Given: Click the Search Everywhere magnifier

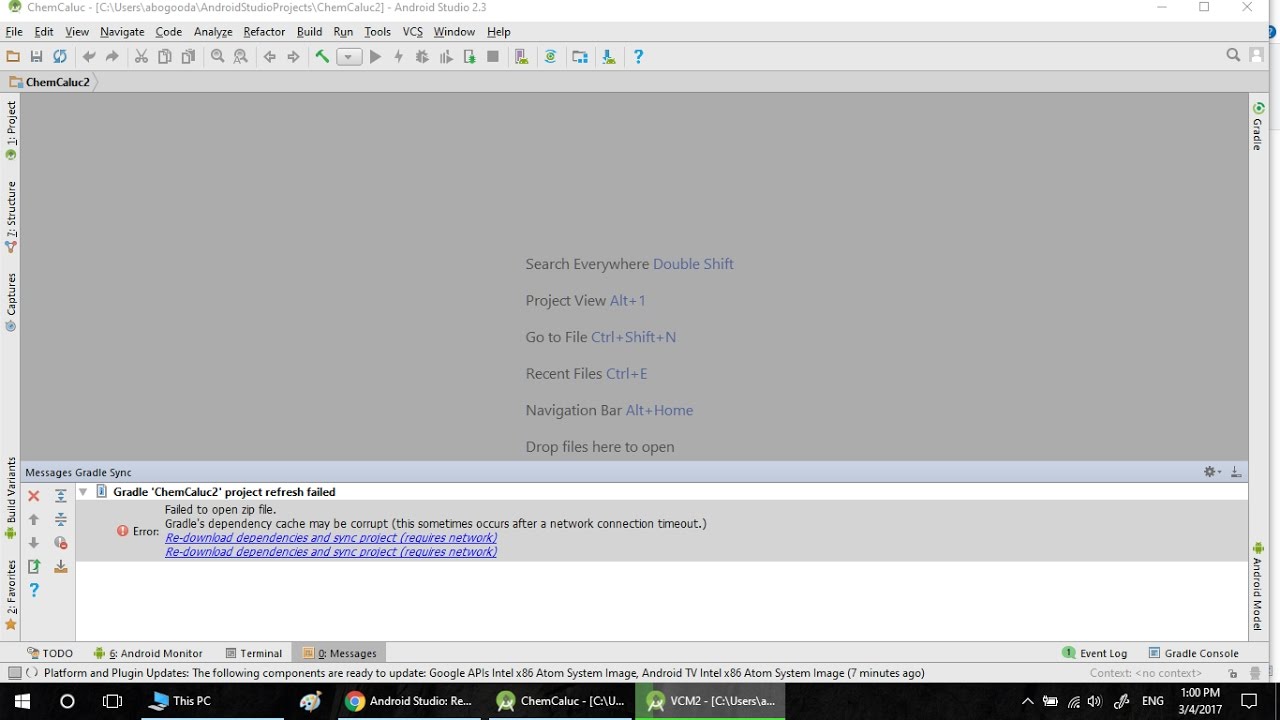Looking at the screenshot, I should tap(1233, 56).
